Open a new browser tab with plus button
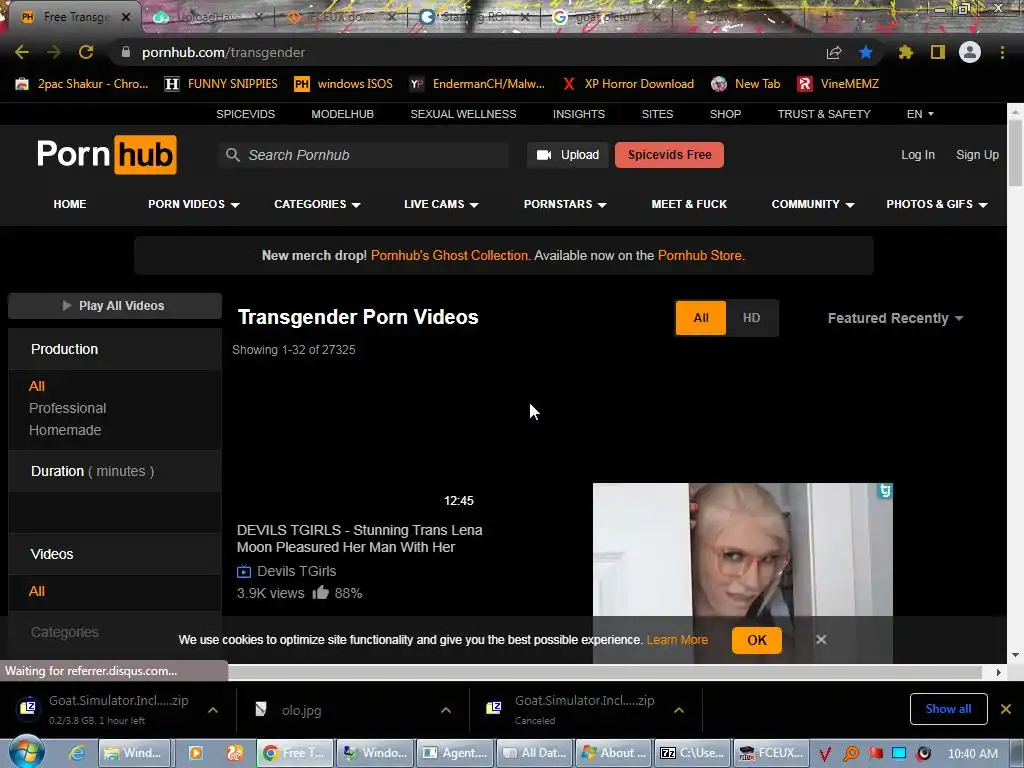Viewport: 1024px width, 768px height. [x=826, y=18]
